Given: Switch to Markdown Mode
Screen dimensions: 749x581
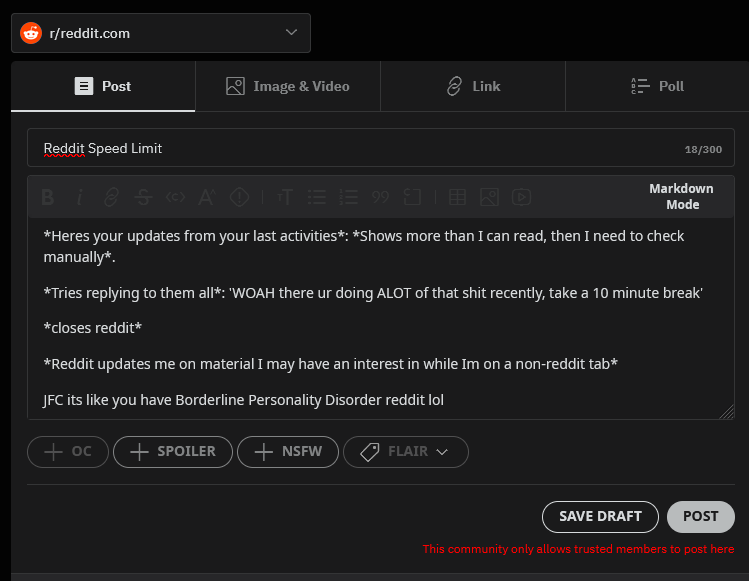Looking at the screenshot, I should click(681, 196).
